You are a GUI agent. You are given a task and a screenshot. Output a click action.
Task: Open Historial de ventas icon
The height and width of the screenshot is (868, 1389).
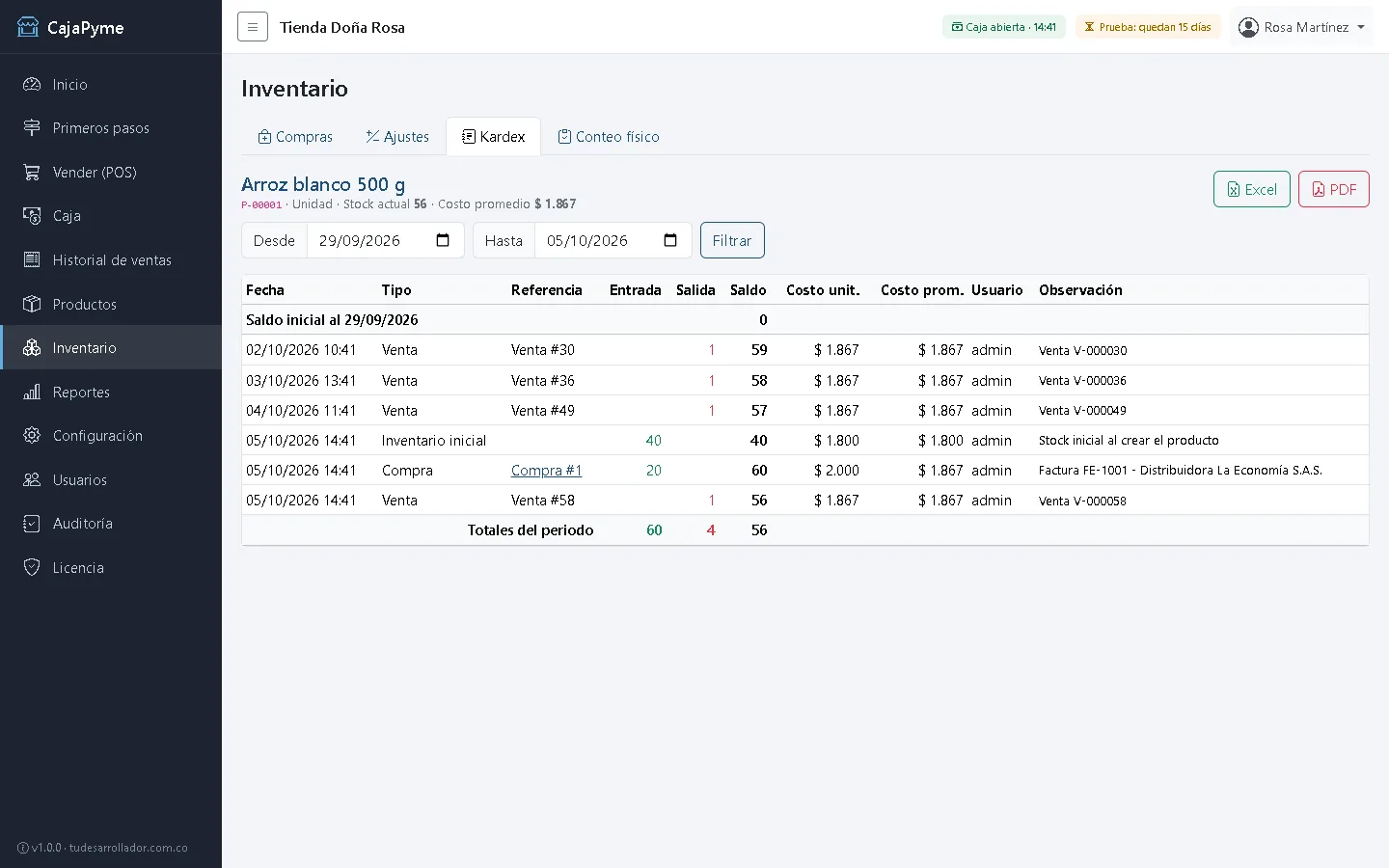[32, 260]
